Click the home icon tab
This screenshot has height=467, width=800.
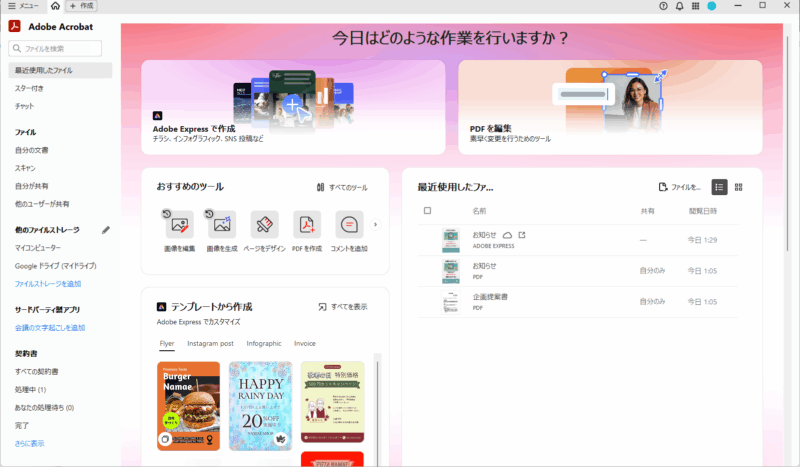[x=55, y=6]
